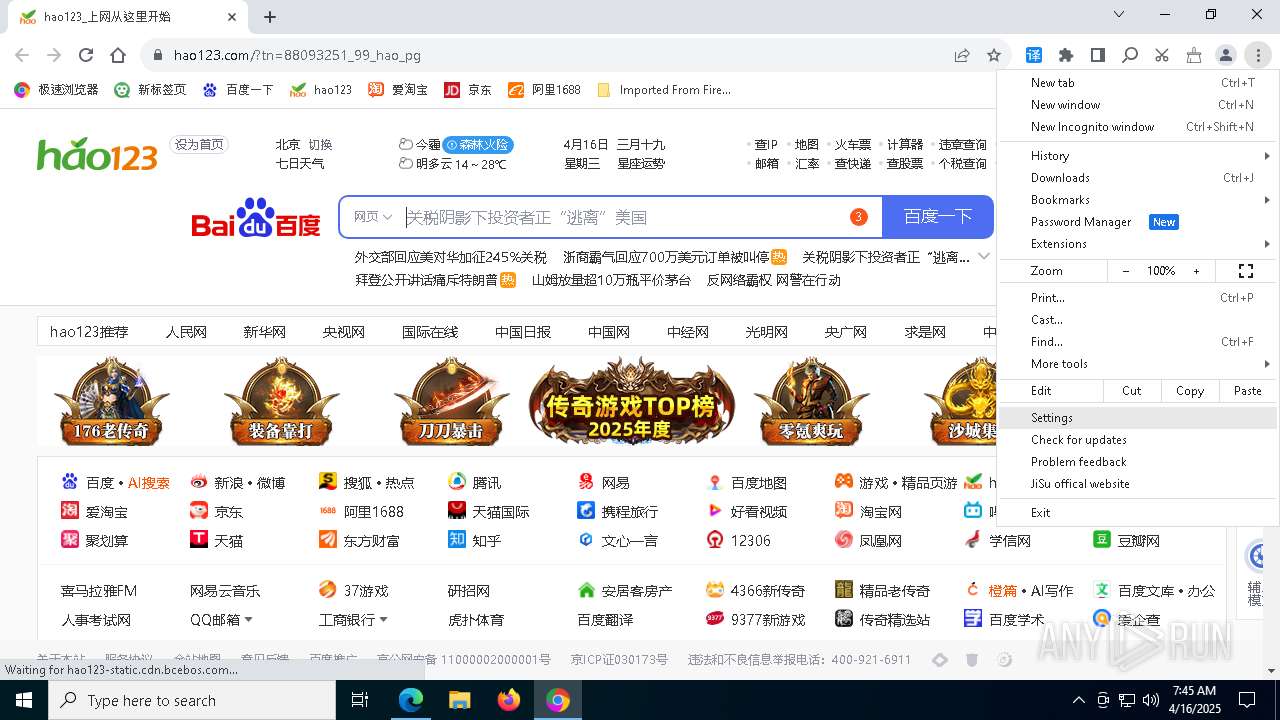Image resolution: width=1280 pixels, height=720 pixels.
Task: Select Problem feedback menu item
Action: (x=1138, y=462)
